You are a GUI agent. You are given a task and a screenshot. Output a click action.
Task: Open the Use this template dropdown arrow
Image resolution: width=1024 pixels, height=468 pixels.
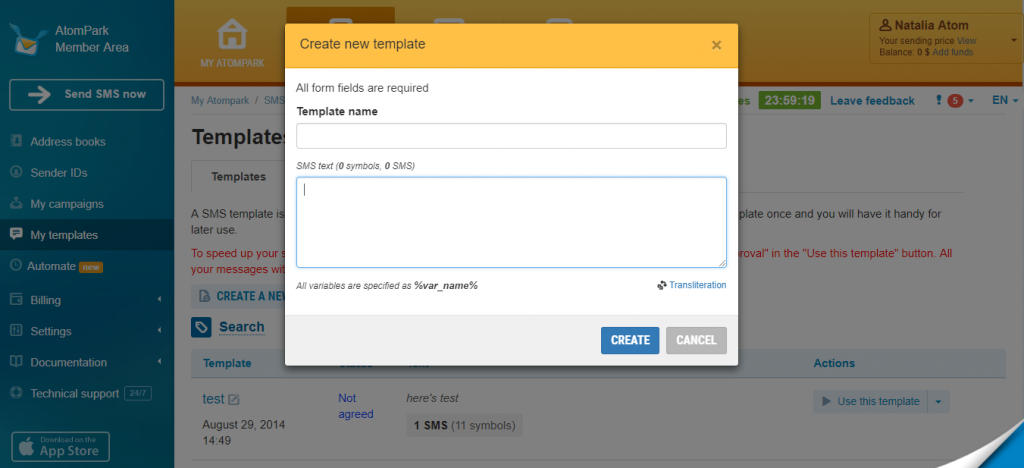[x=938, y=401]
